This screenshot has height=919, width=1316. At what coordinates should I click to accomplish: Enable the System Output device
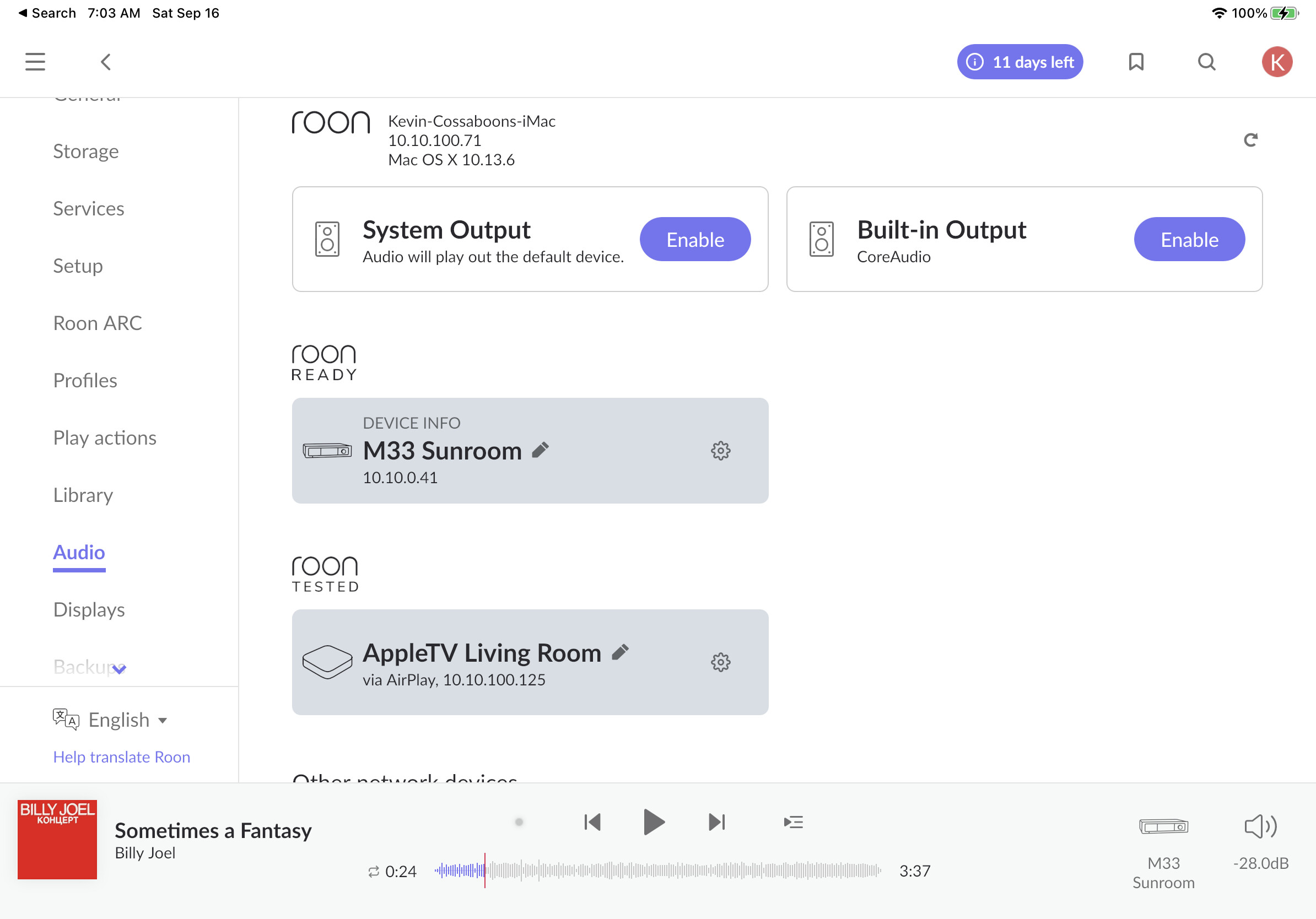click(x=695, y=240)
